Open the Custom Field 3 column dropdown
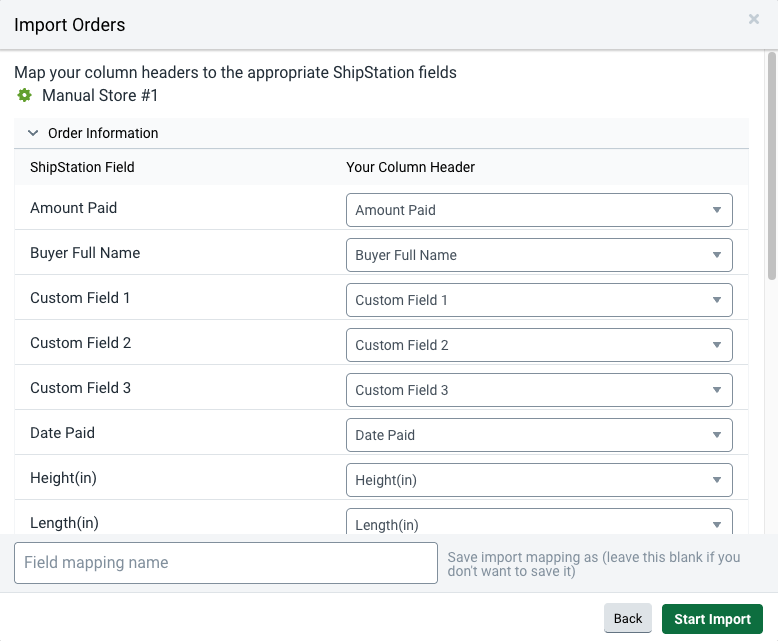Screen dimensions: 778x641 (x=539, y=390)
